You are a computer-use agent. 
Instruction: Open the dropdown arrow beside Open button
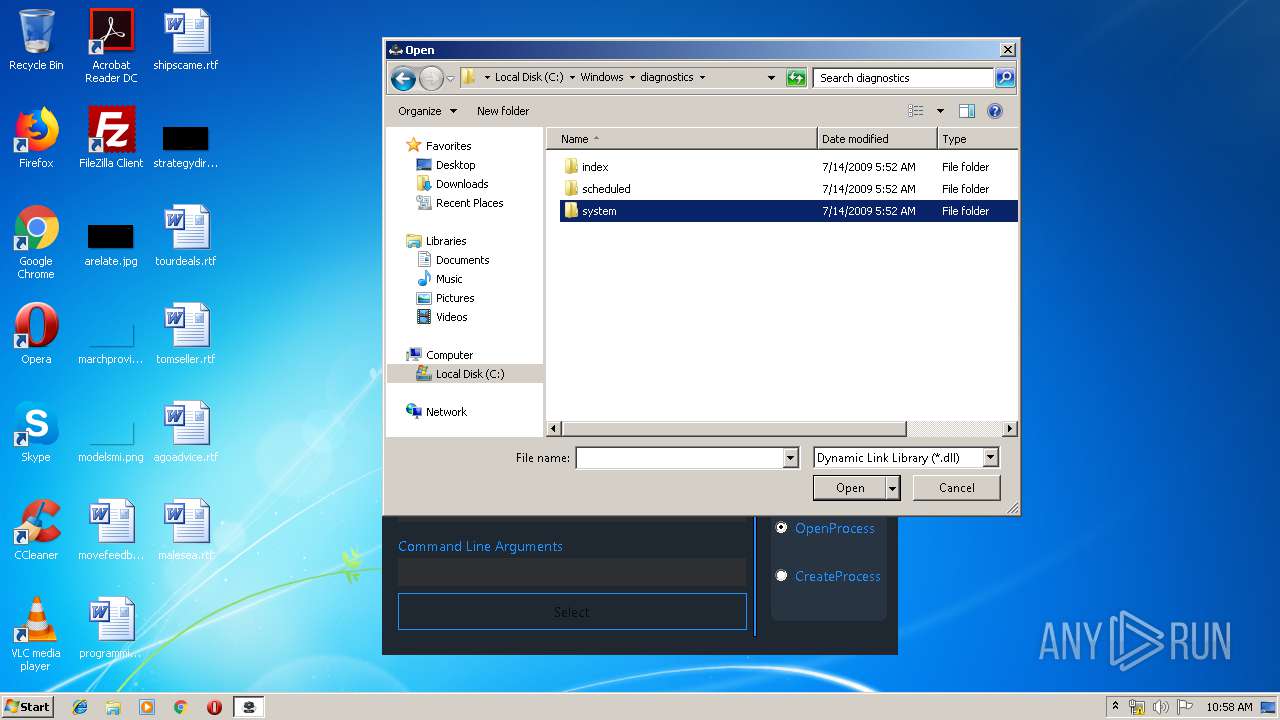point(893,488)
